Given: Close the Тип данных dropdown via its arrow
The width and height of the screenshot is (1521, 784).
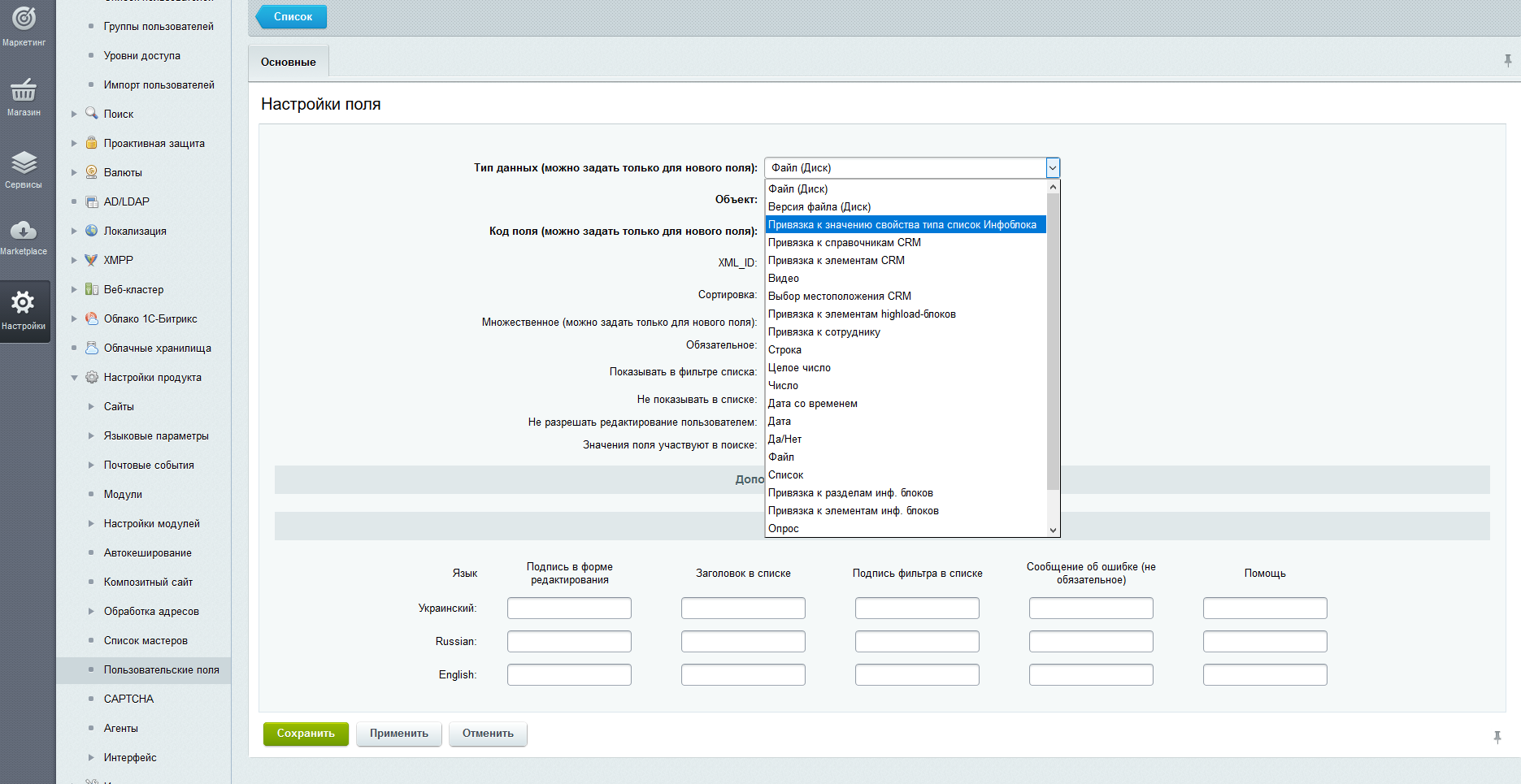Looking at the screenshot, I should (1053, 168).
